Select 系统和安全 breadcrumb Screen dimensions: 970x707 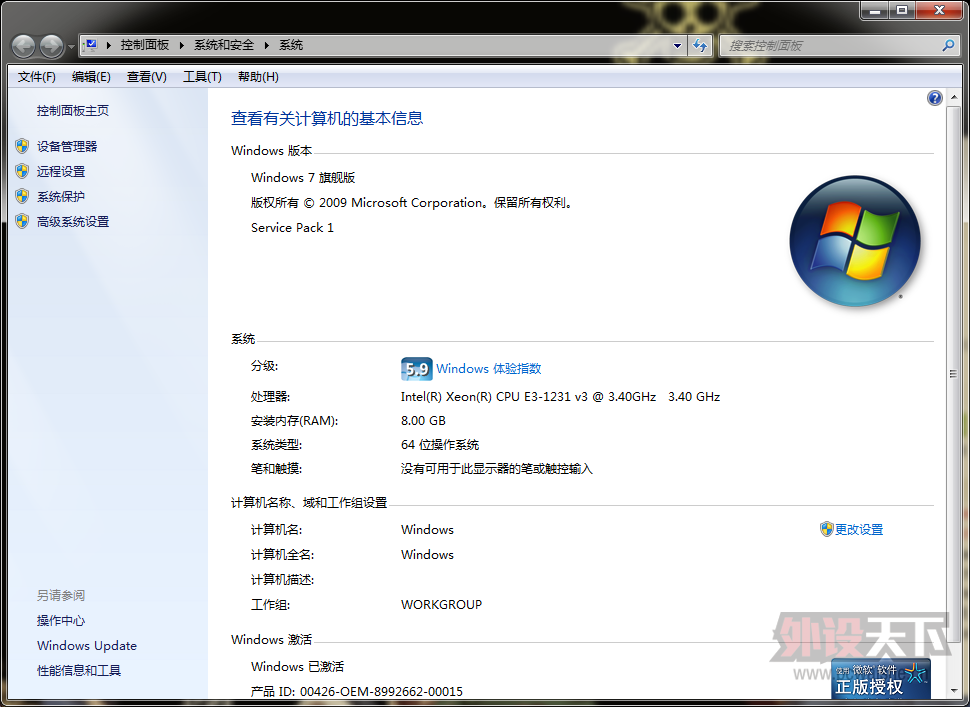click(x=224, y=45)
